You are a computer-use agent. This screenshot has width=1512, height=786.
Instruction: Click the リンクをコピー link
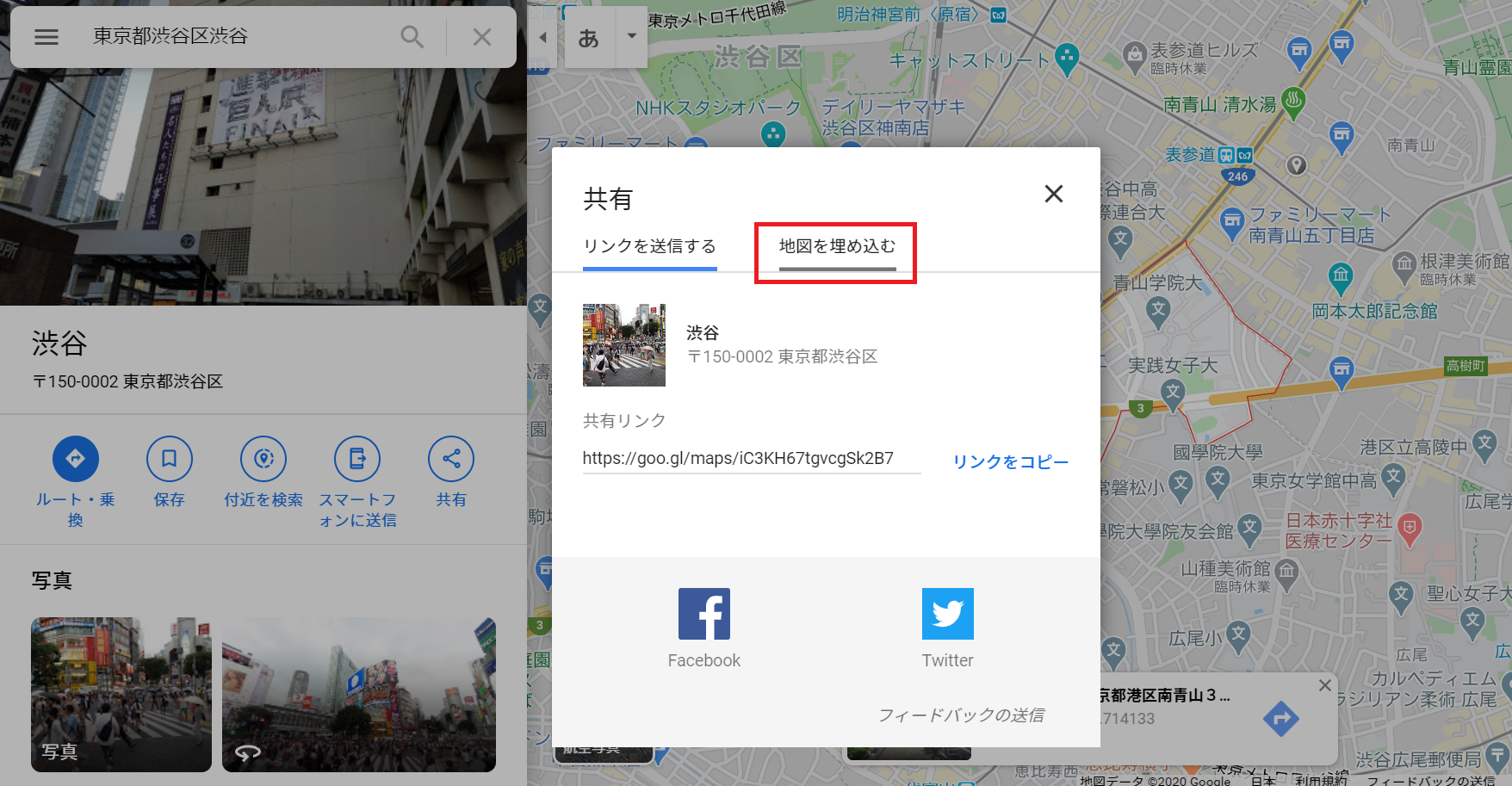pyautogui.click(x=1010, y=461)
